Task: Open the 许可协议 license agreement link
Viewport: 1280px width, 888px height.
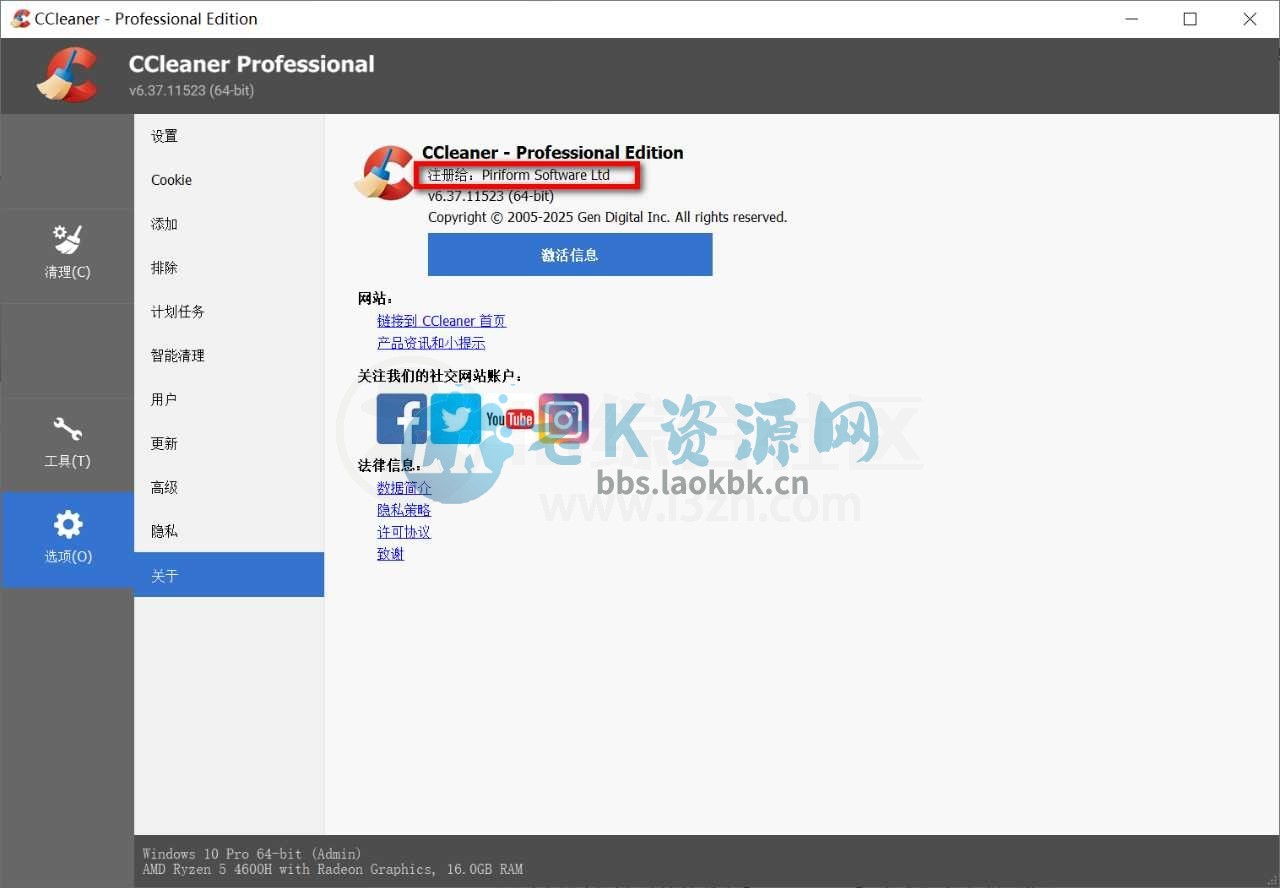Action: (x=404, y=532)
